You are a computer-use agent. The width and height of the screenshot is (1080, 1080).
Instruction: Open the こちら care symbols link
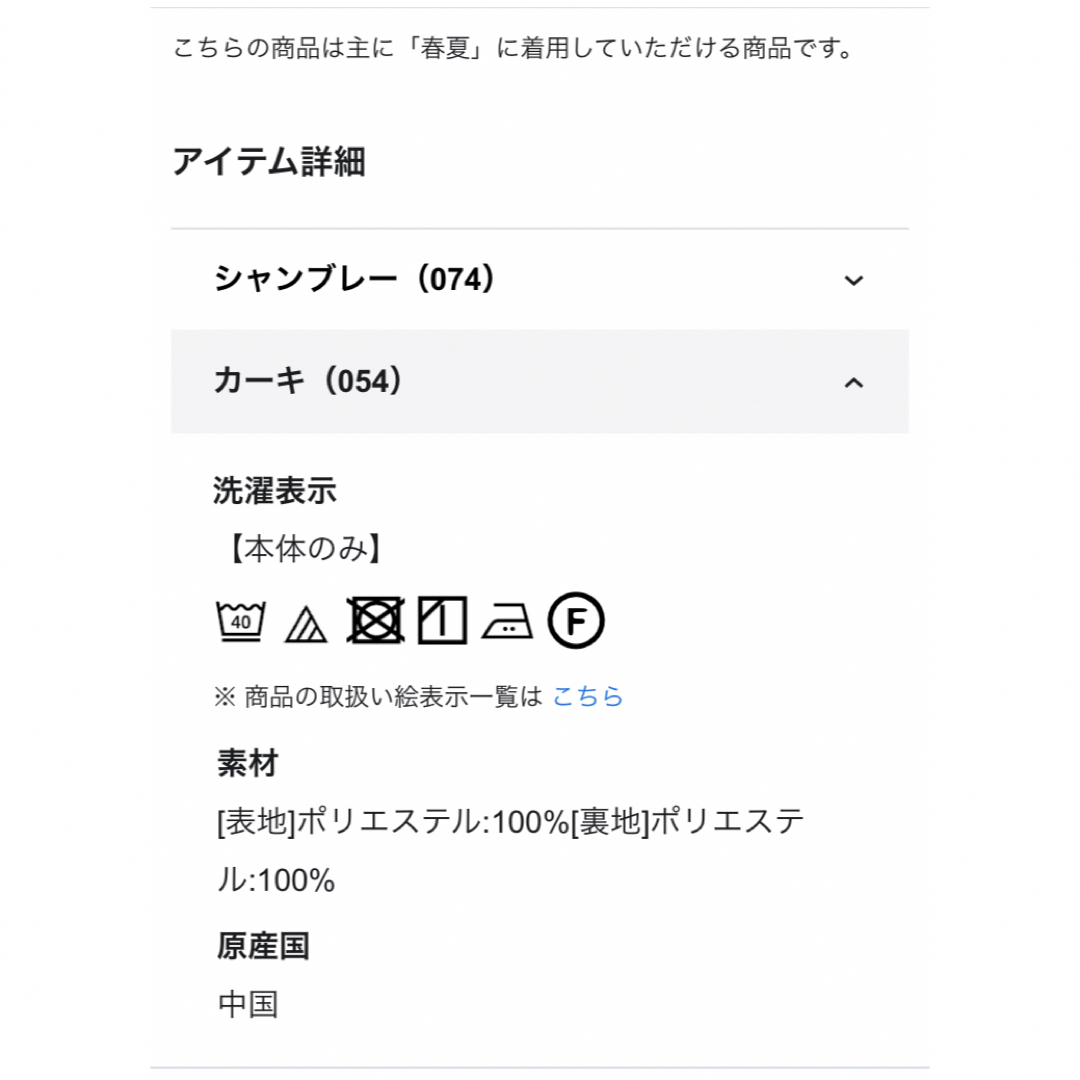(x=588, y=696)
